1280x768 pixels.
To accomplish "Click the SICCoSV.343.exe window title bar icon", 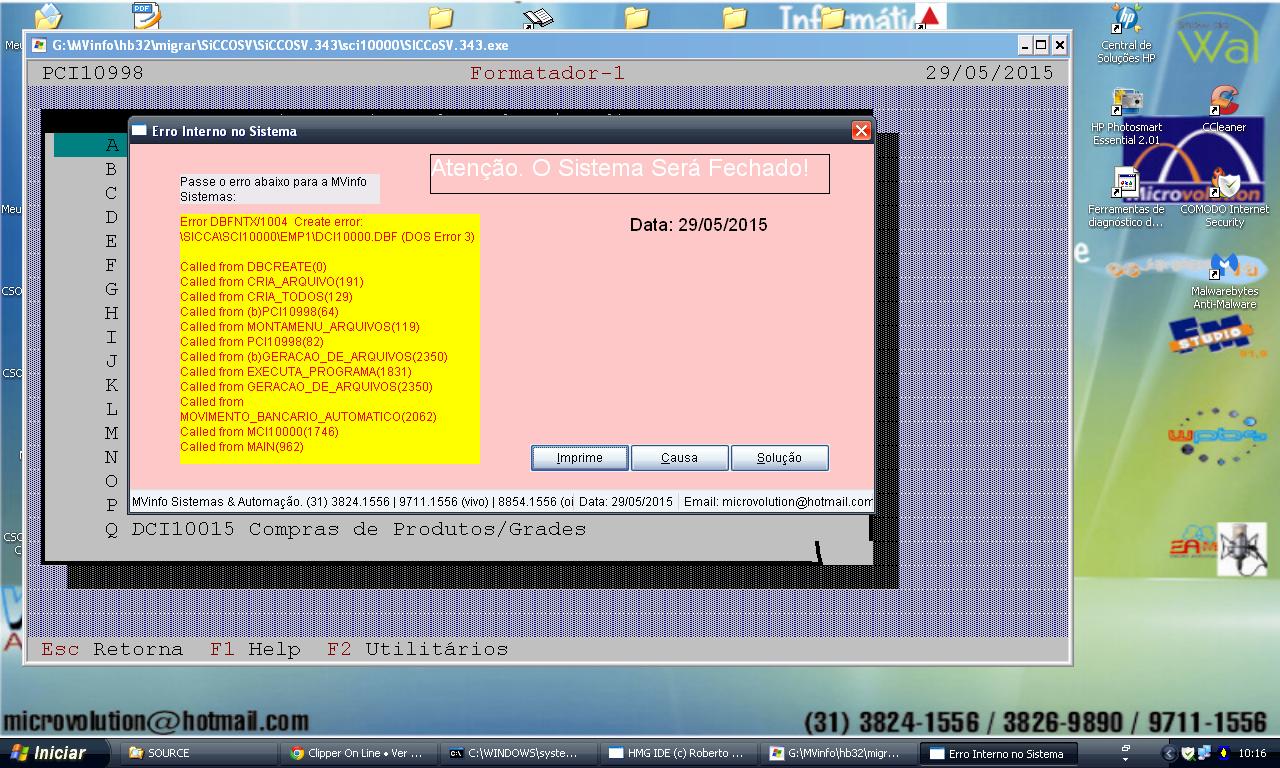I will [39, 45].
